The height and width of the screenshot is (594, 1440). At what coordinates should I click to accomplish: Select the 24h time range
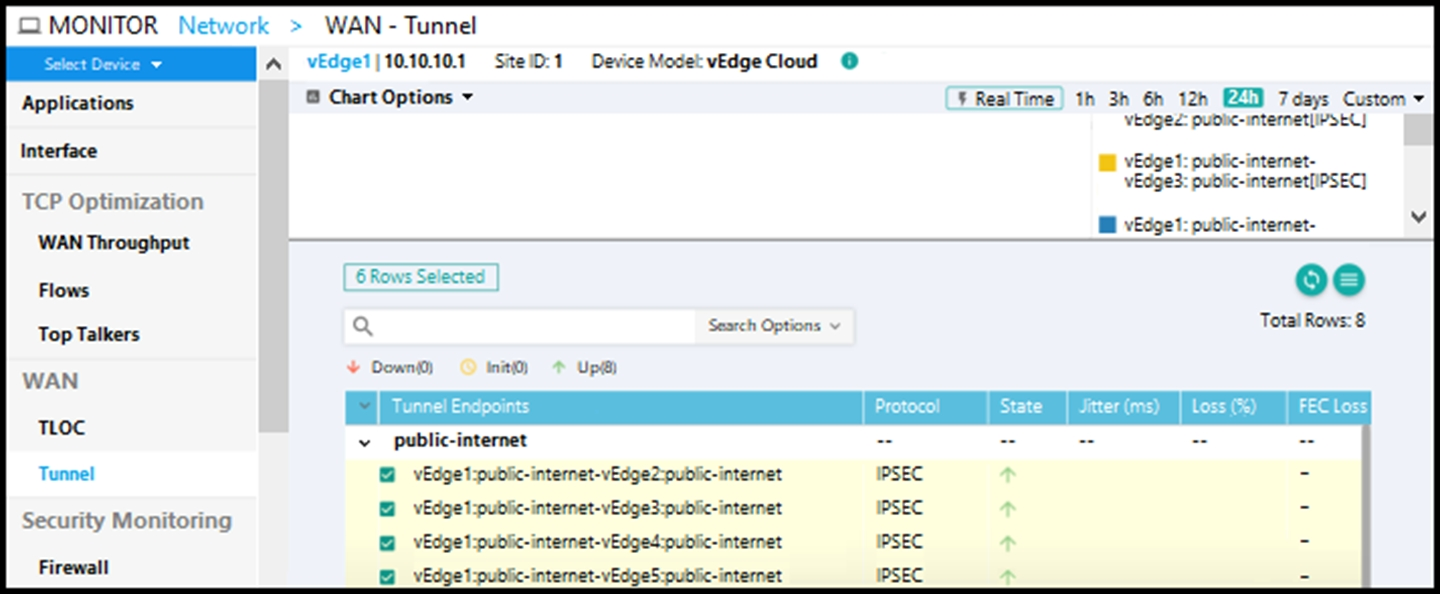(x=1243, y=98)
